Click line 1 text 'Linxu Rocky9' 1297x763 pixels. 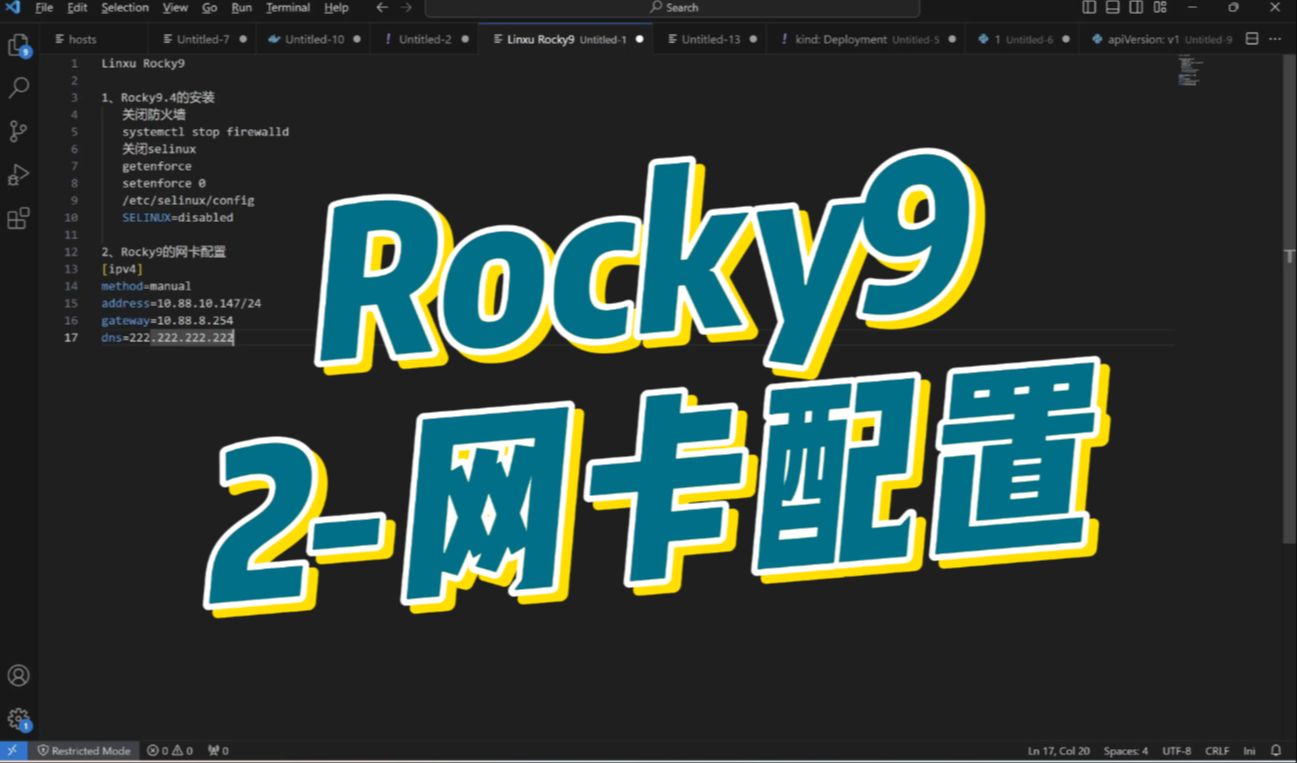[142, 63]
